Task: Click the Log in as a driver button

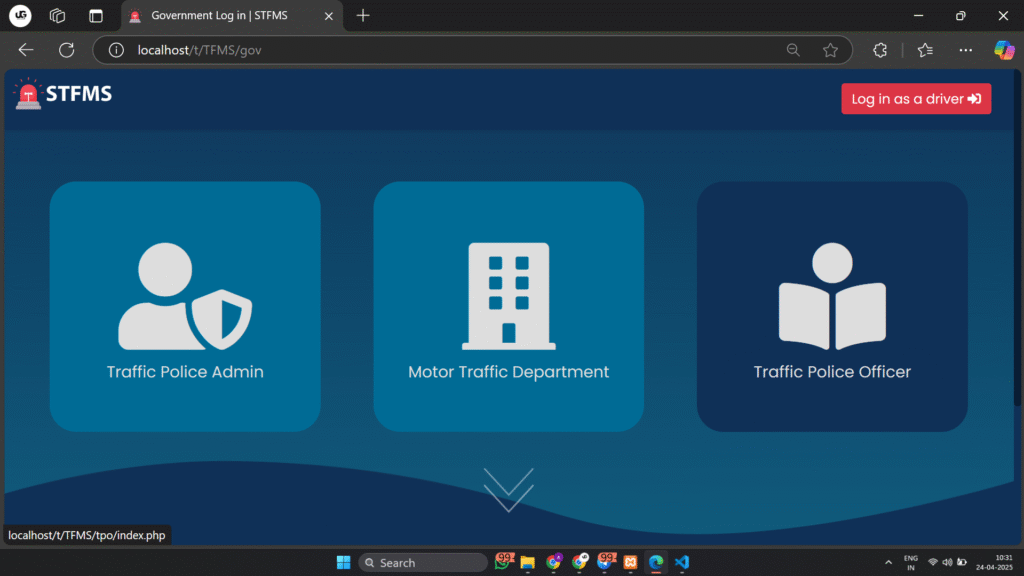Action: 916,99
